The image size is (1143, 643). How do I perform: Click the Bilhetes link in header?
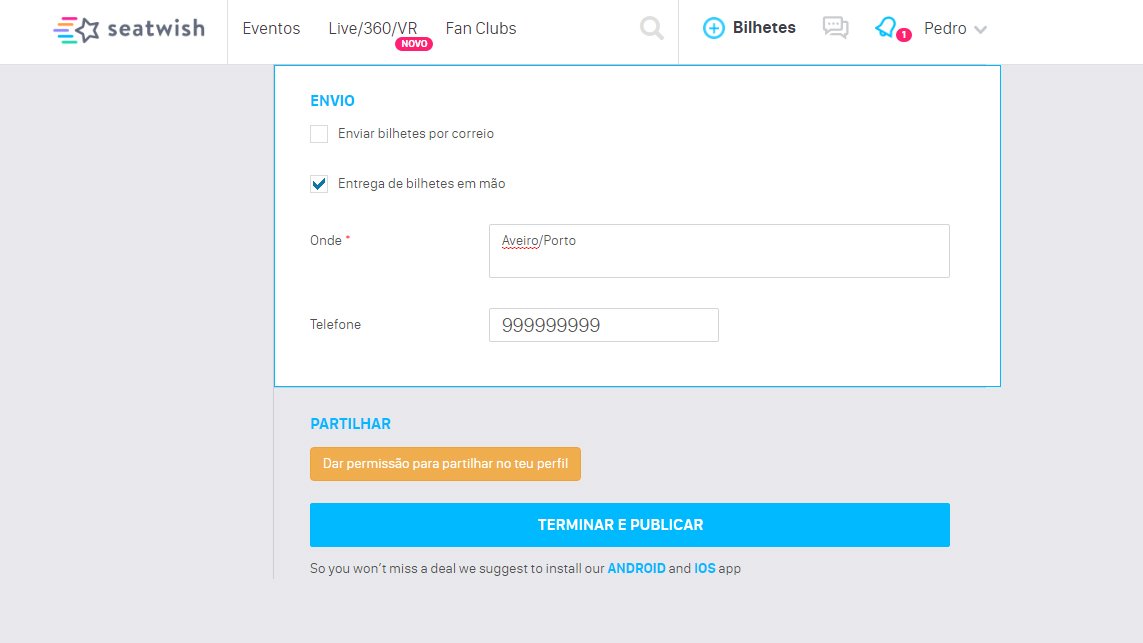coord(764,28)
